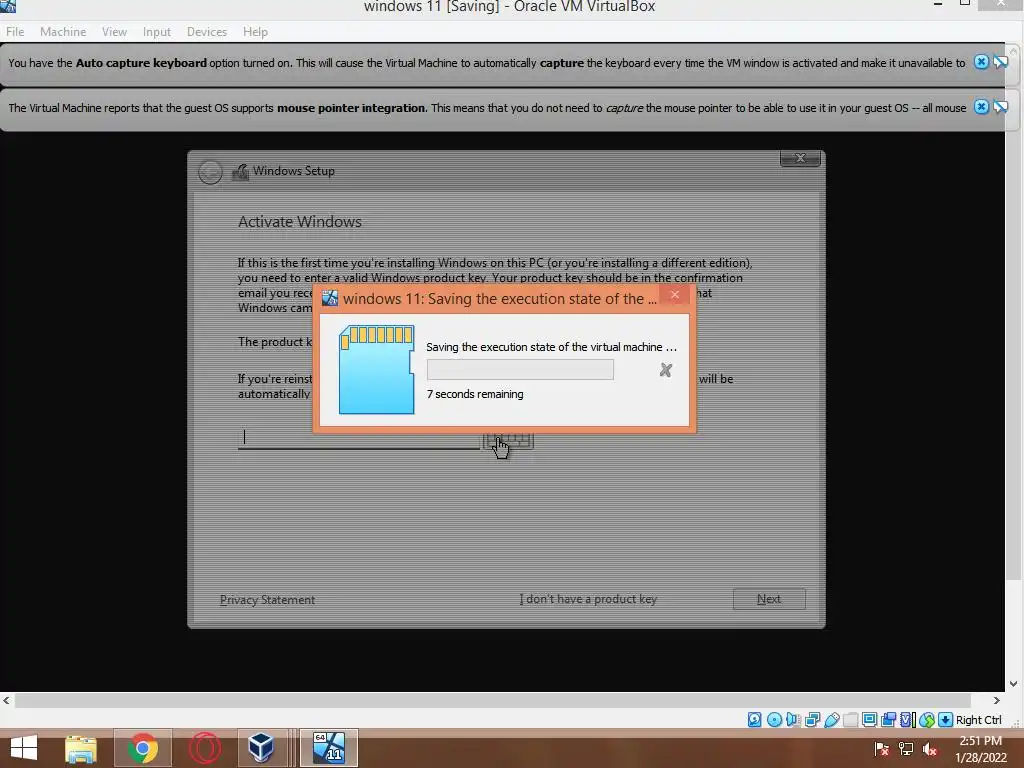Open the Machine menu
Image resolution: width=1024 pixels, height=768 pixels.
point(63,32)
